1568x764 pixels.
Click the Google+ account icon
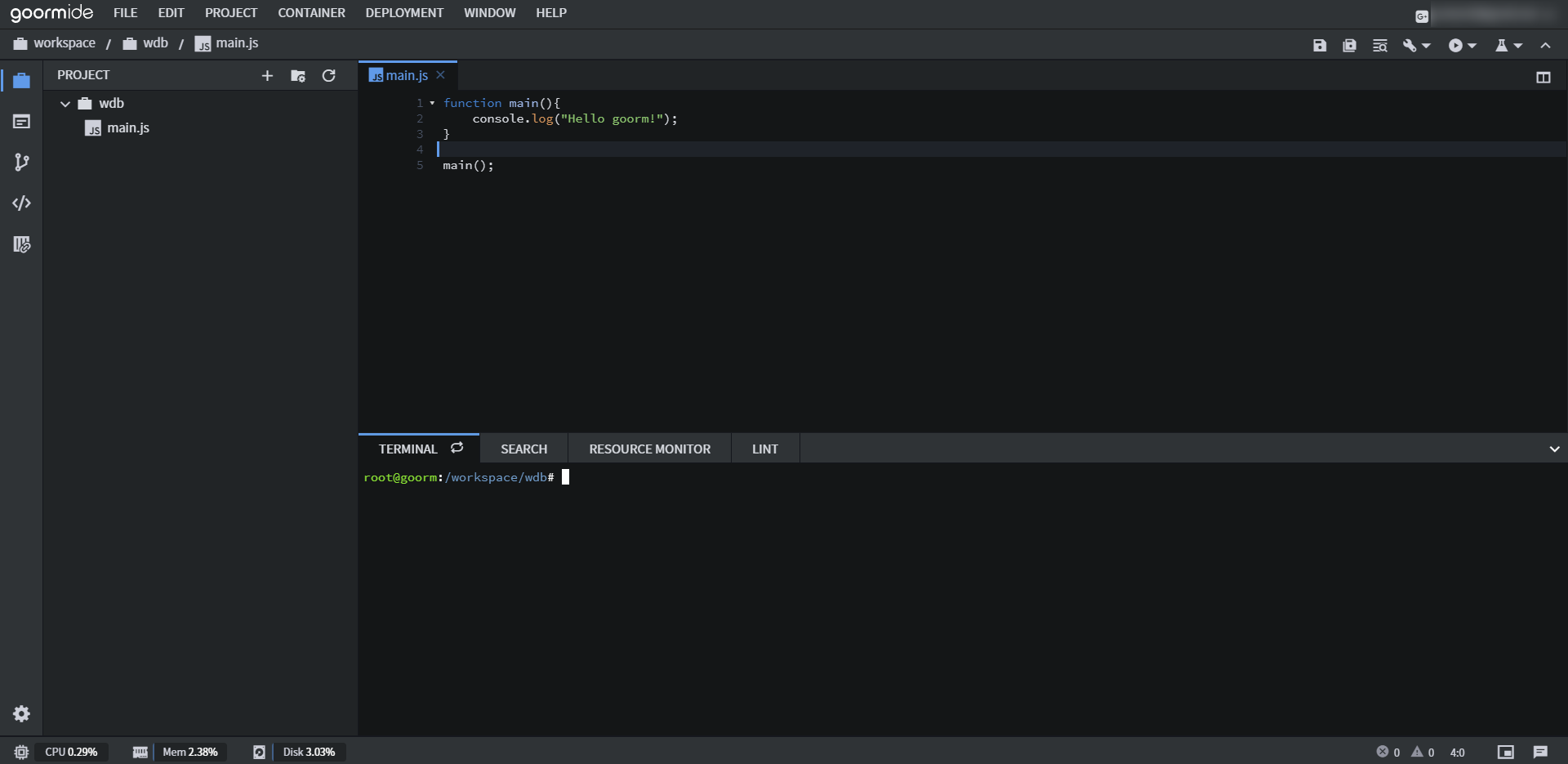[x=1422, y=16]
